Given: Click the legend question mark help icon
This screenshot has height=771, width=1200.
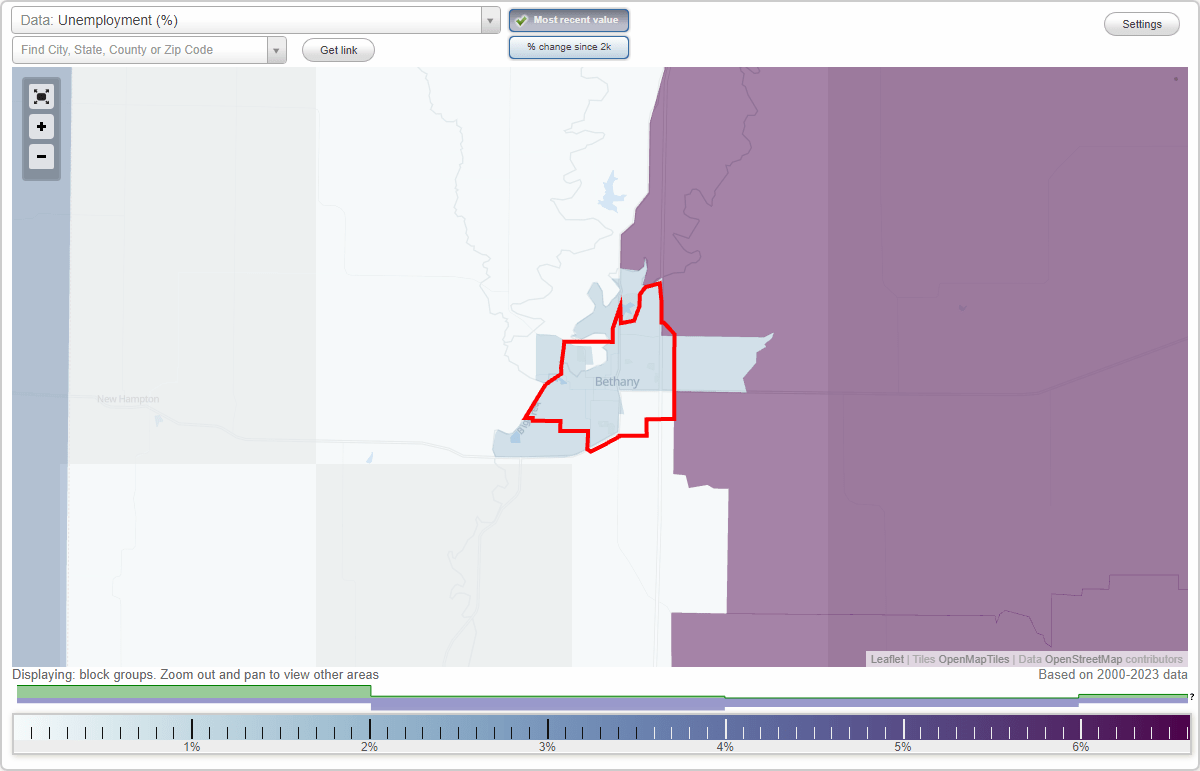Looking at the screenshot, I should tap(1192, 697).
